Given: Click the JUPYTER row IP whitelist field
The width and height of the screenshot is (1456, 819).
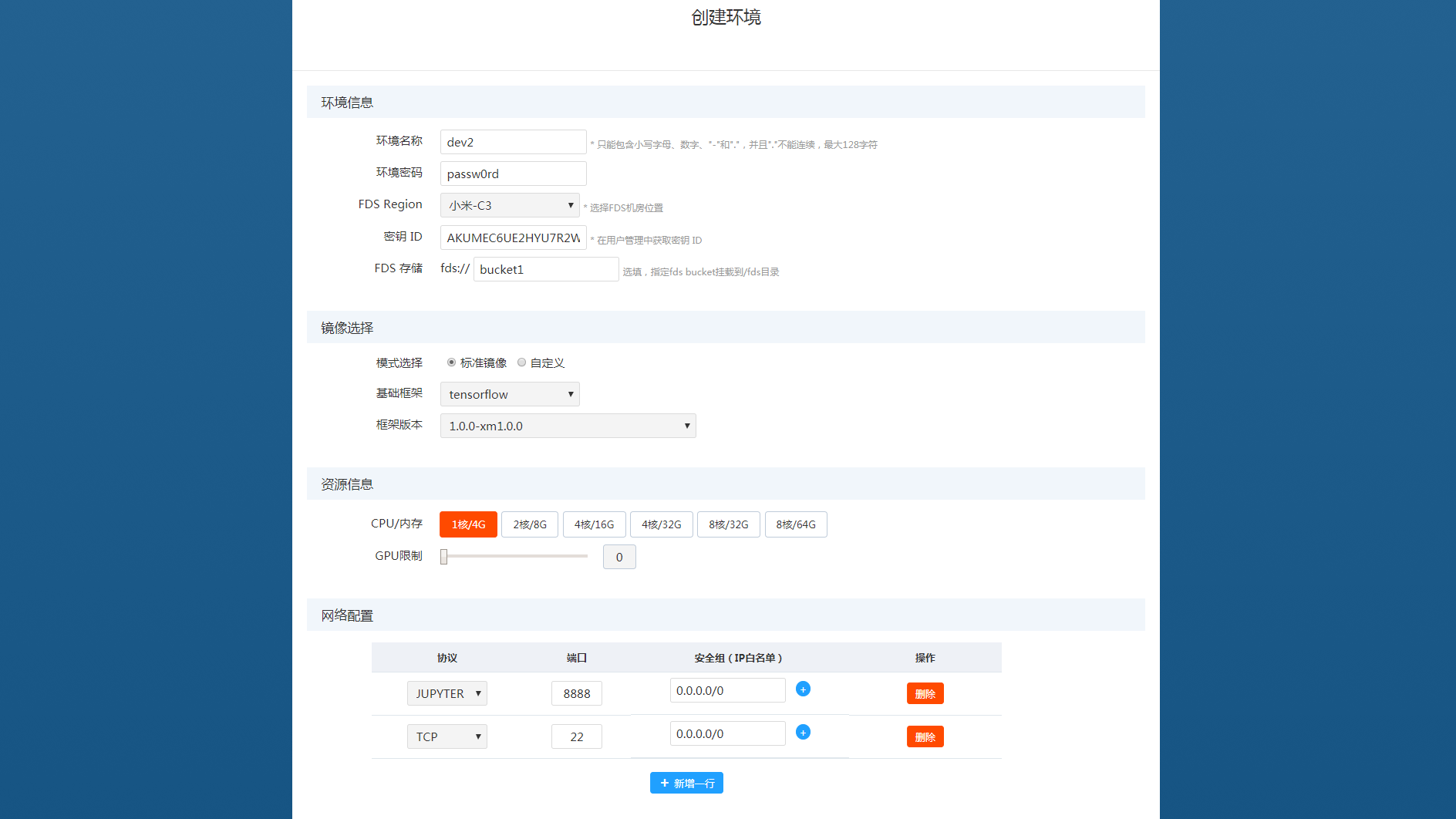Looking at the screenshot, I should [x=728, y=690].
